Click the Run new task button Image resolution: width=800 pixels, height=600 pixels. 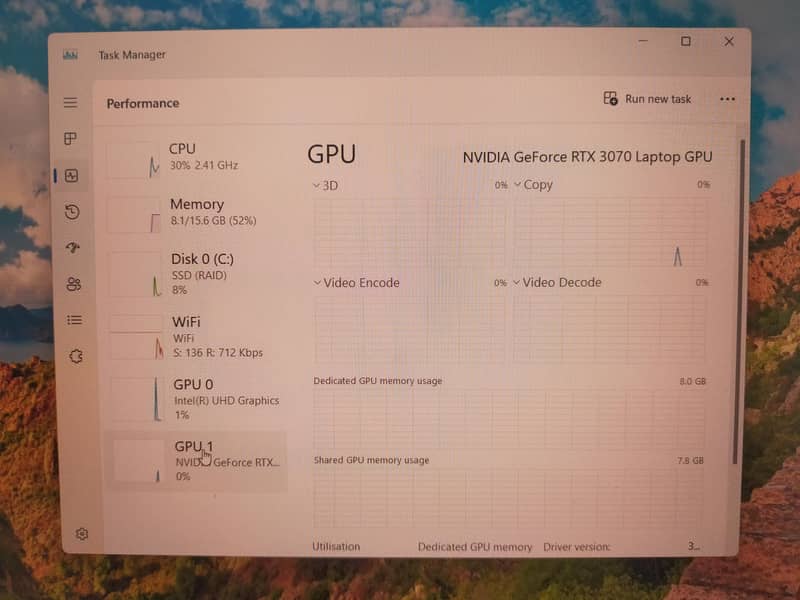648,99
